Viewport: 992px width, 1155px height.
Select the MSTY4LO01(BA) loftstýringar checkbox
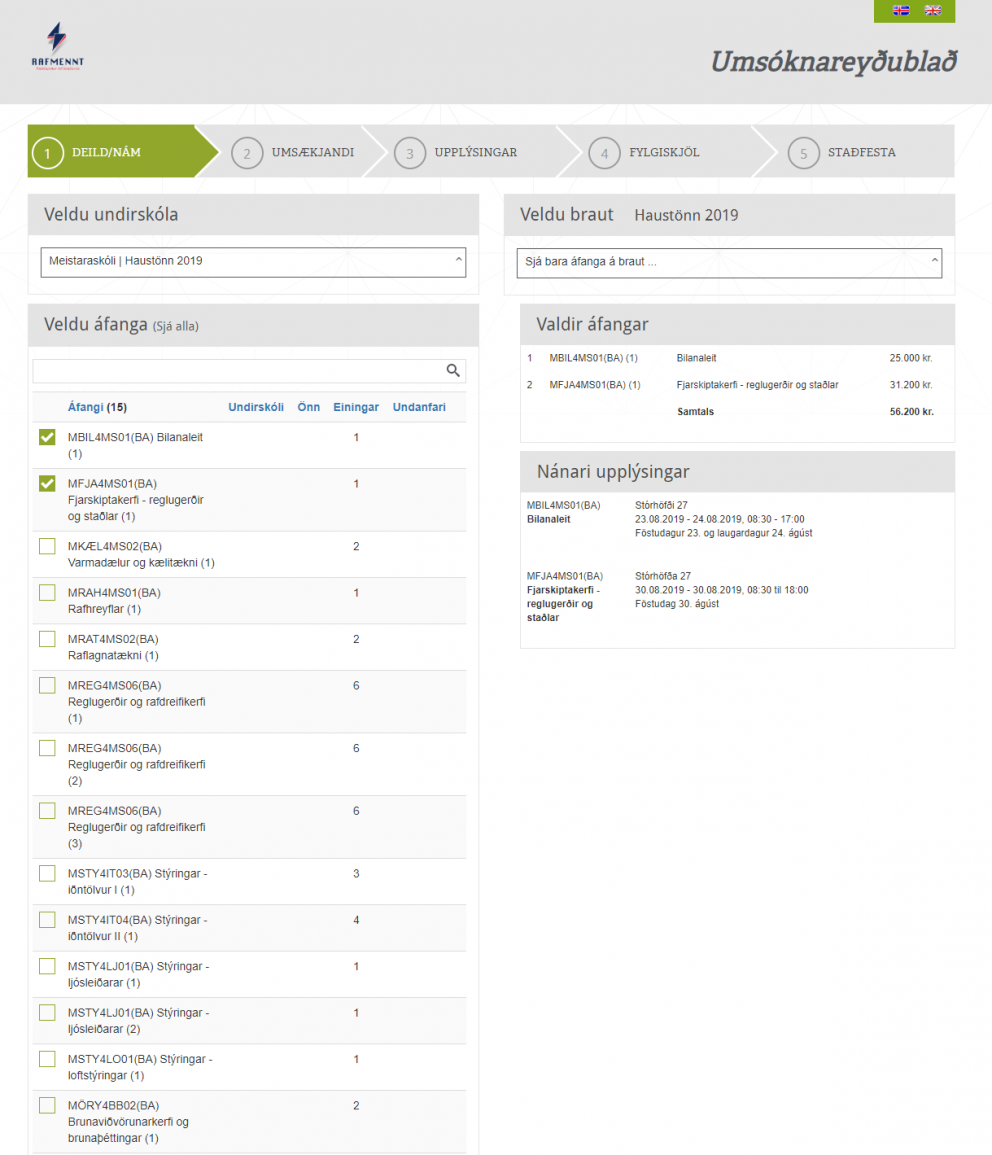[47, 1059]
